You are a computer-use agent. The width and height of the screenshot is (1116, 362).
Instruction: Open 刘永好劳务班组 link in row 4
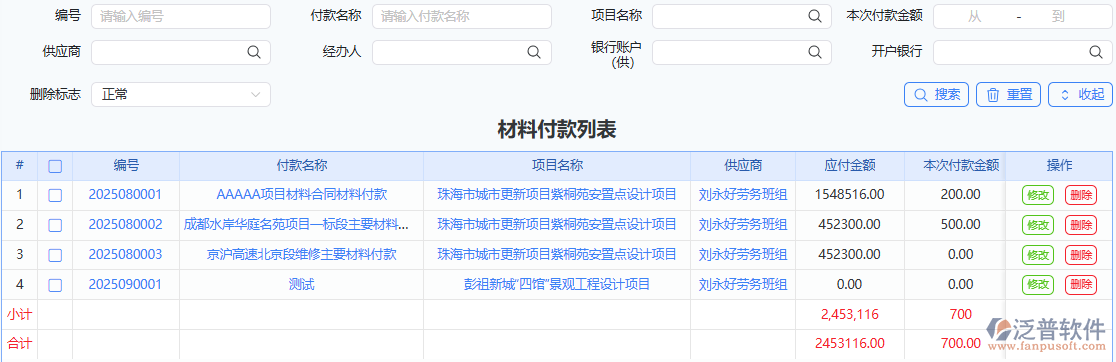pos(743,284)
